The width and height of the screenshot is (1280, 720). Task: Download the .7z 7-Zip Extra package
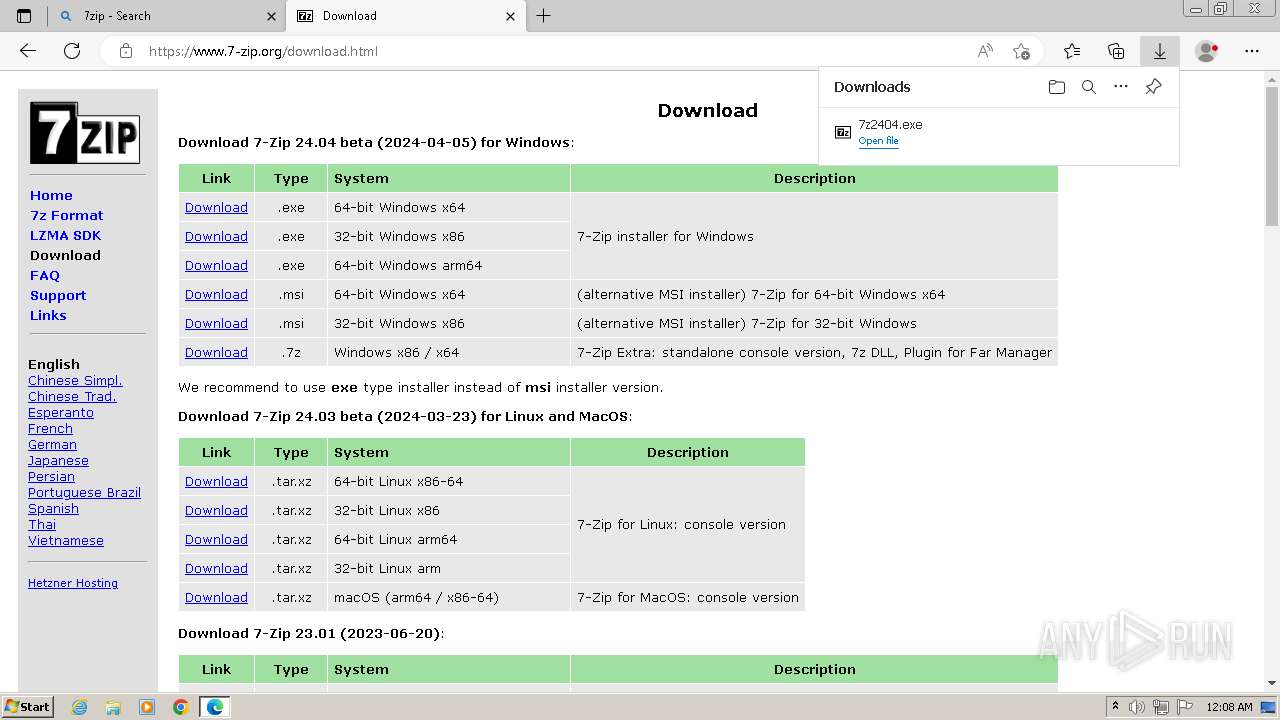(216, 352)
